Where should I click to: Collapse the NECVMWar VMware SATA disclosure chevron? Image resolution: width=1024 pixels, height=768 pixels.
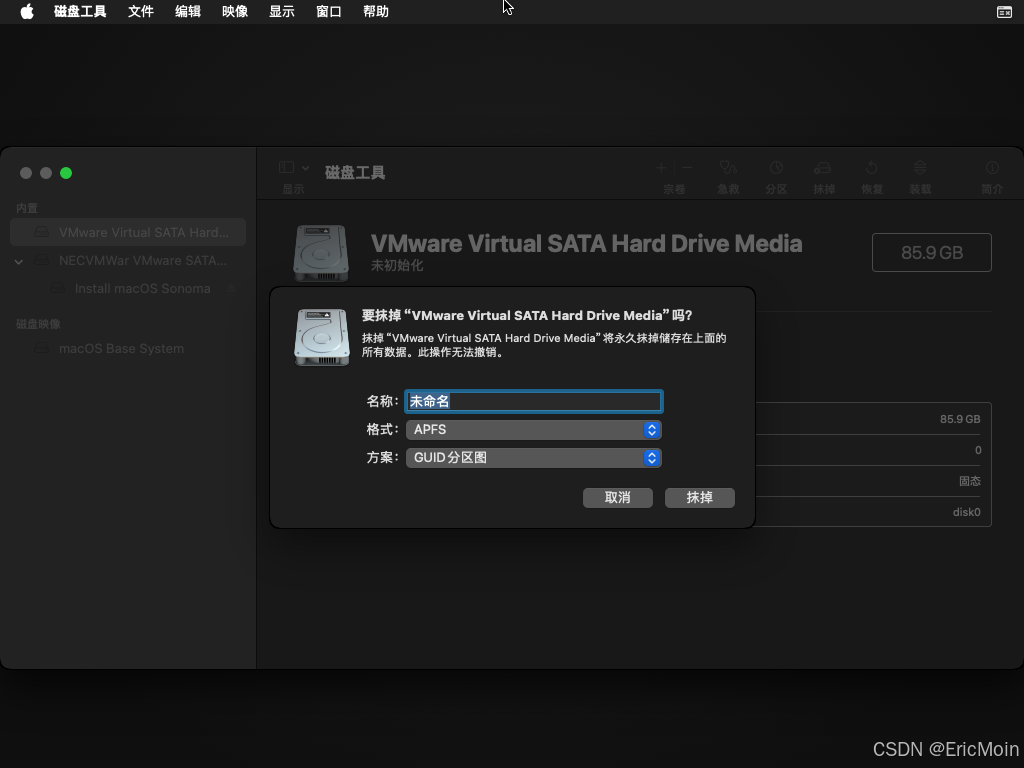coord(19,261)
